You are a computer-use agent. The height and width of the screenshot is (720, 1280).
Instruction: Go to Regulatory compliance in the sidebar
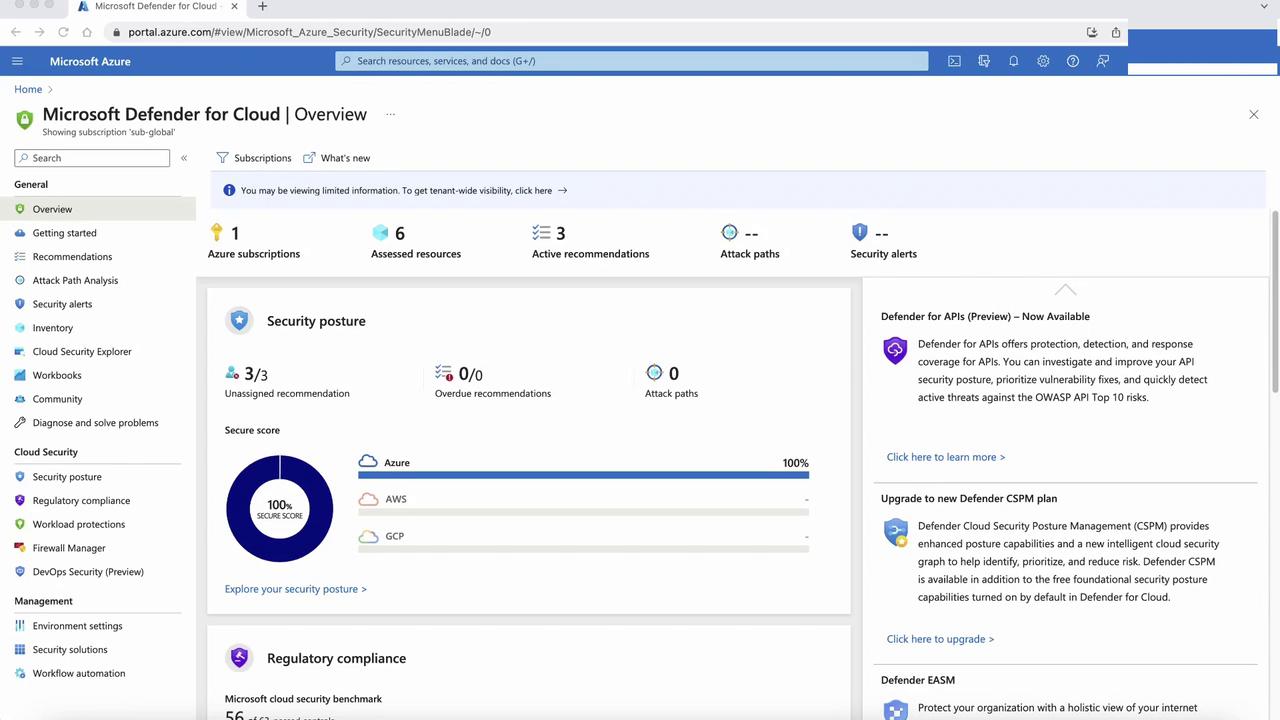[x=81, y=501]
